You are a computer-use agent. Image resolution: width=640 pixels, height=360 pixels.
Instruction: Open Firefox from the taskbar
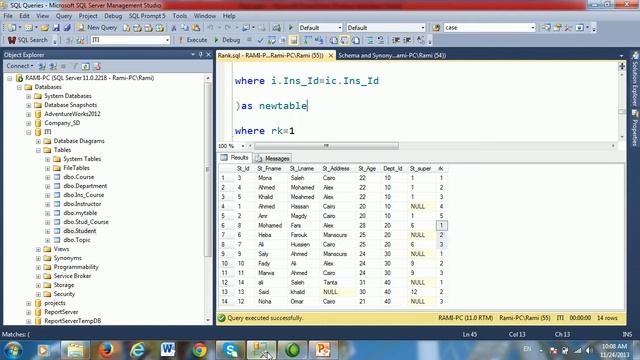pos(106,350)
